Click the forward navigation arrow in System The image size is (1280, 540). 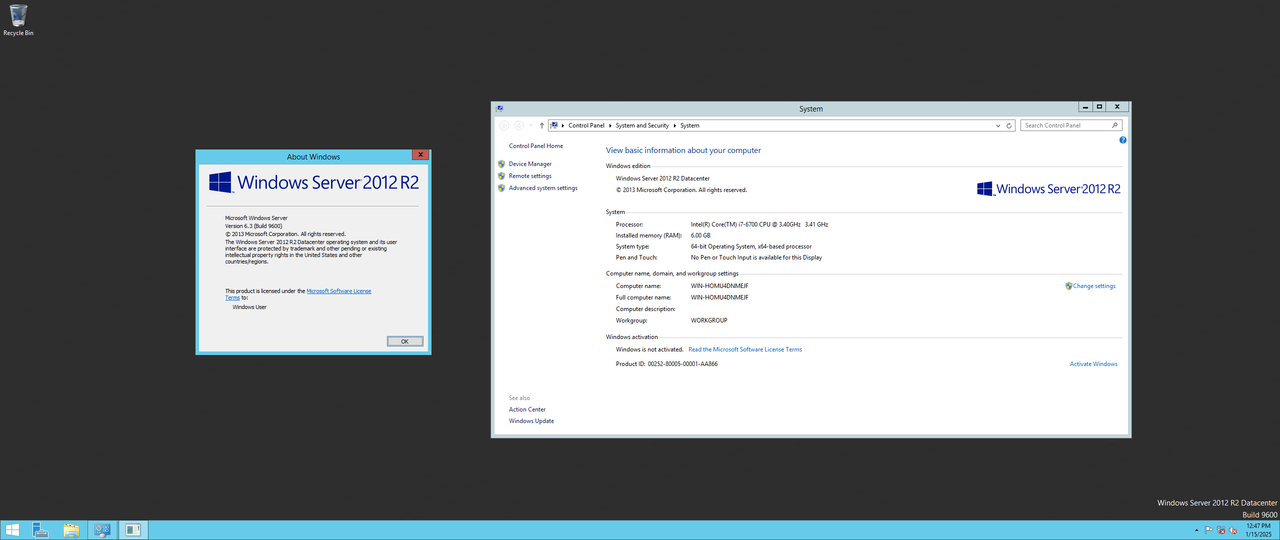coord(519,125)
